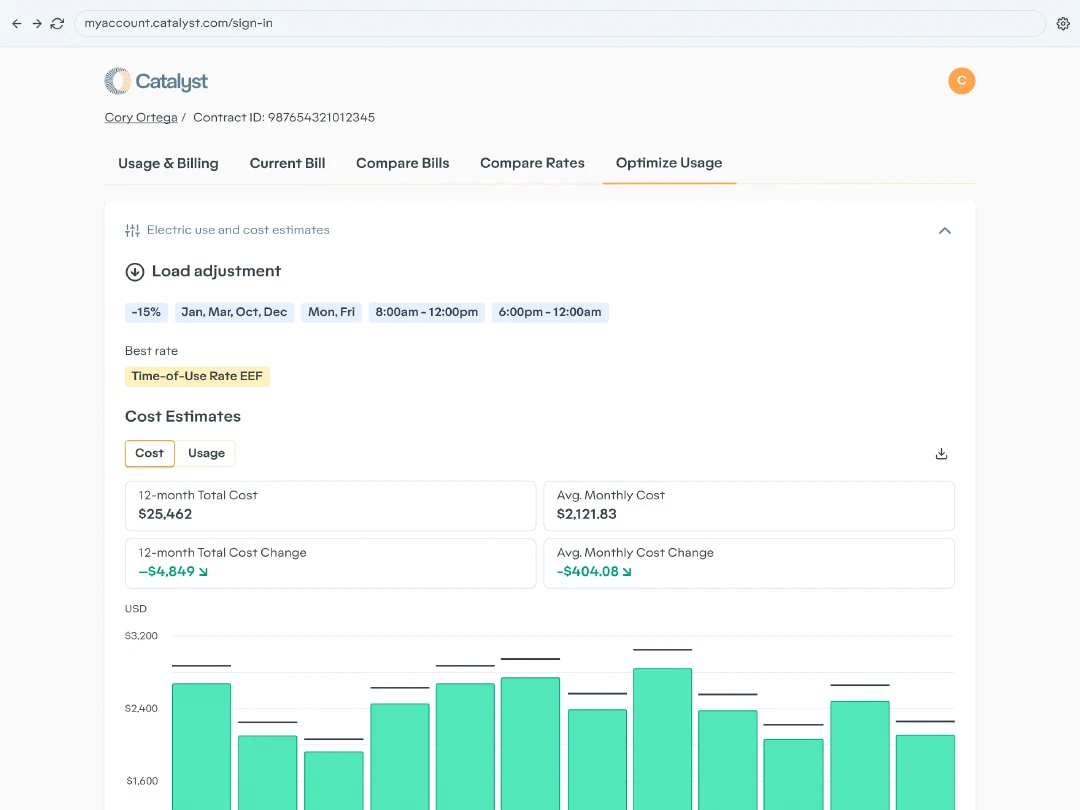1080x810 pixels.
Task: Click the Load adjustment down-arrow circle icon
Action: point(135,272)
